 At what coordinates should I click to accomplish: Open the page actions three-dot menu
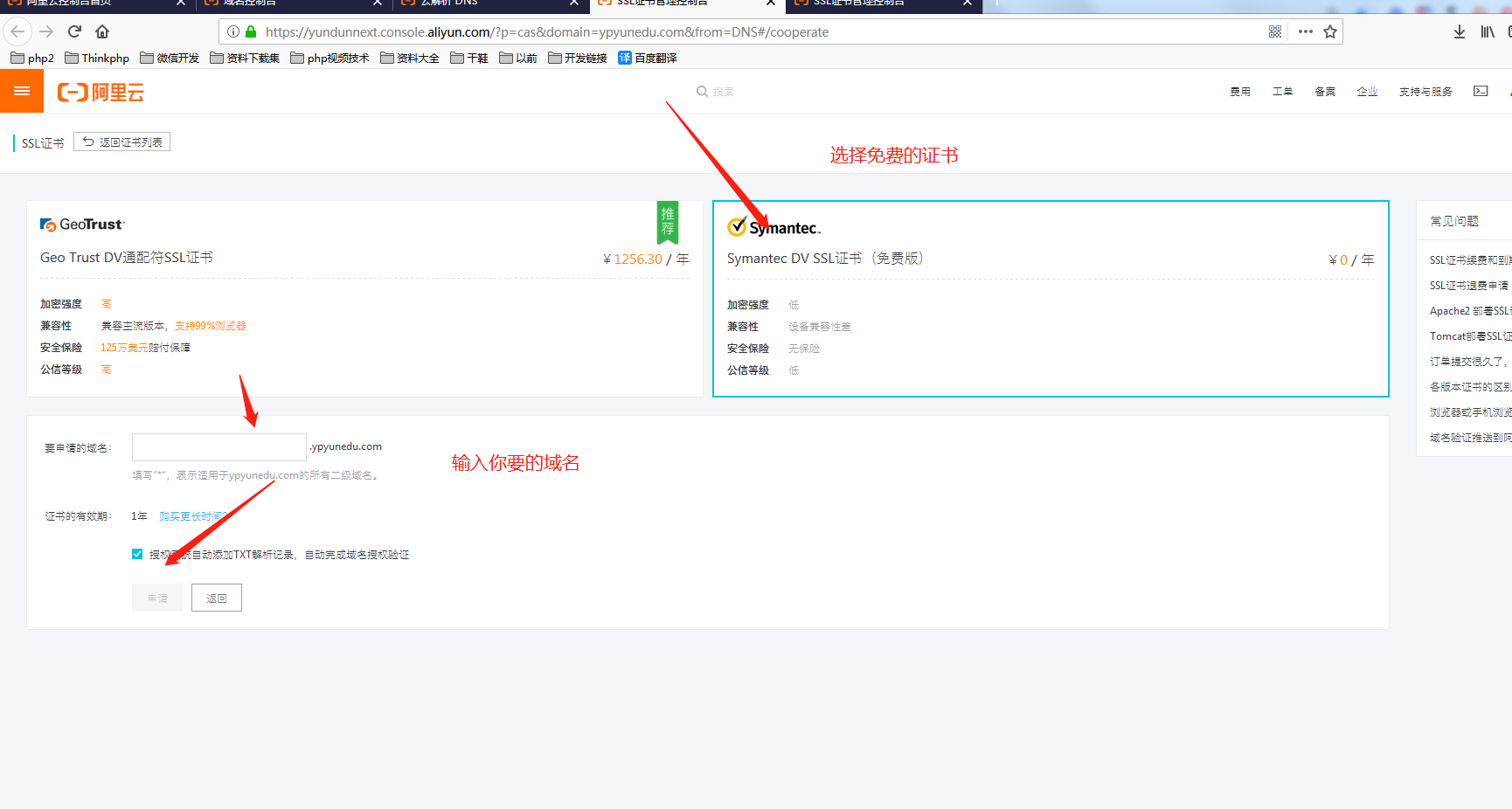click(1306, 32)
